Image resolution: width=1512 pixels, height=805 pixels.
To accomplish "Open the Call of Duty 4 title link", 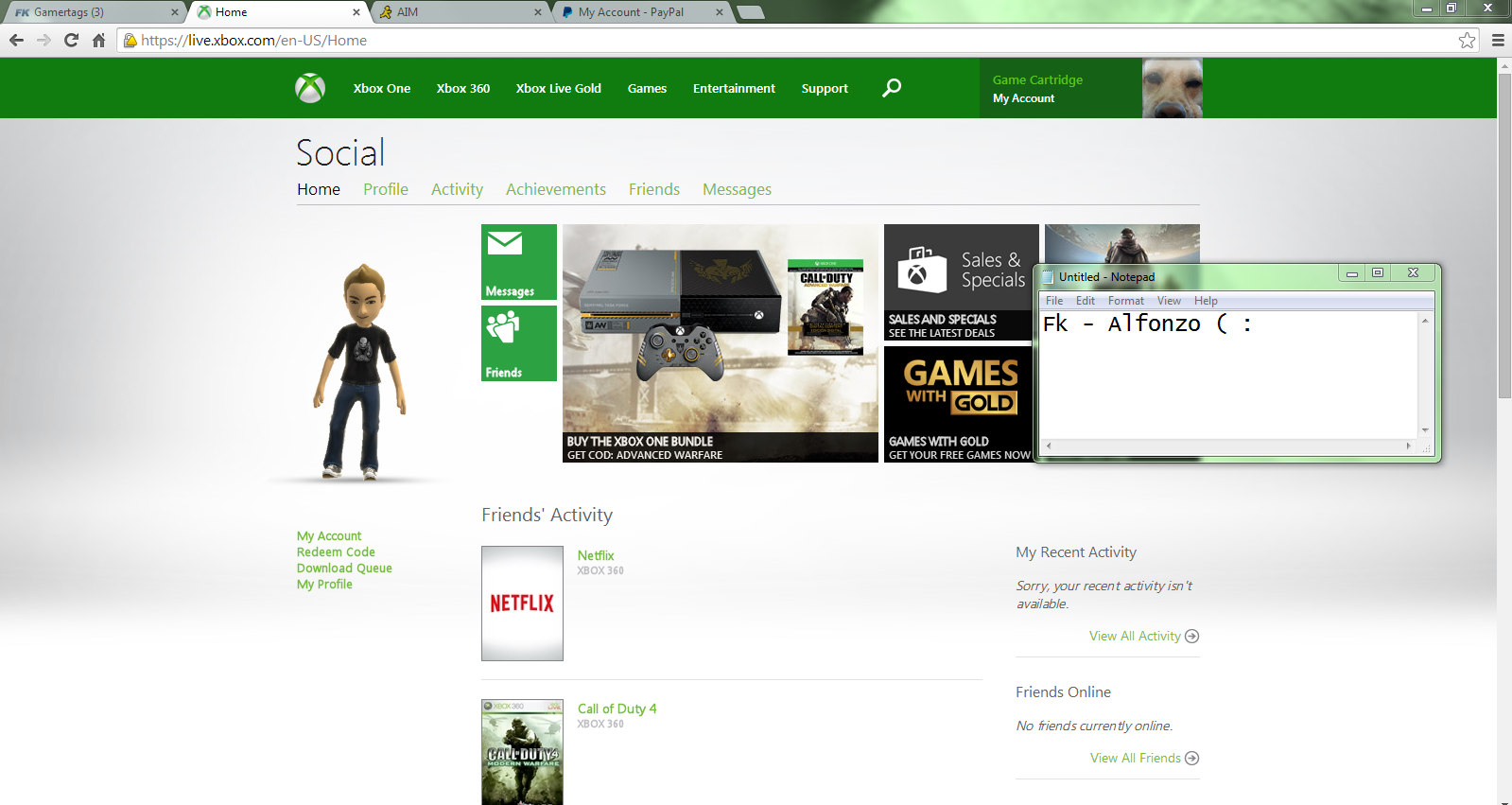I will coord(617,709).
